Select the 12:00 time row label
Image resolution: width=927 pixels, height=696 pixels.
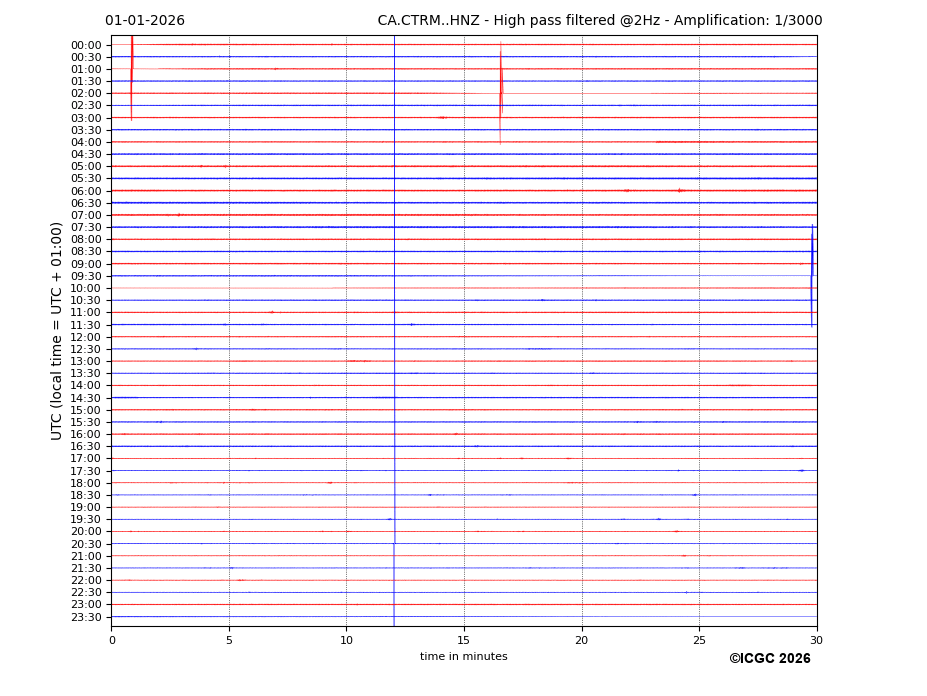point(86,337)
